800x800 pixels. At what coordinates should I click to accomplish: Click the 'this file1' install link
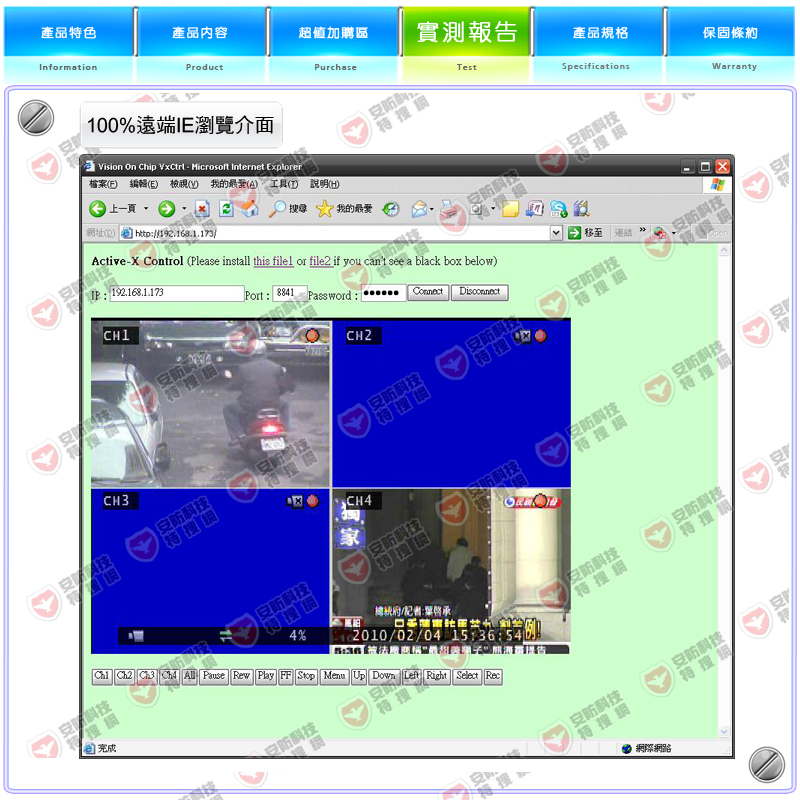(273, 261)
